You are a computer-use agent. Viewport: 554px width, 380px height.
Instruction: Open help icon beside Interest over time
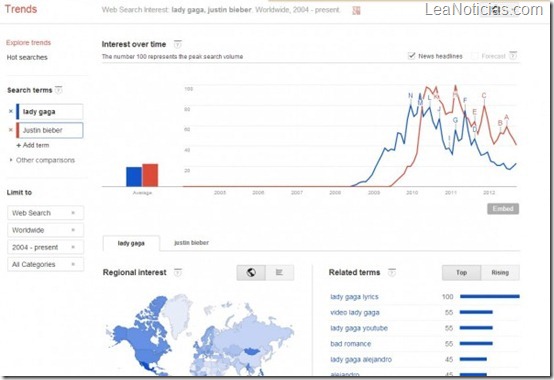click(177, 44)
